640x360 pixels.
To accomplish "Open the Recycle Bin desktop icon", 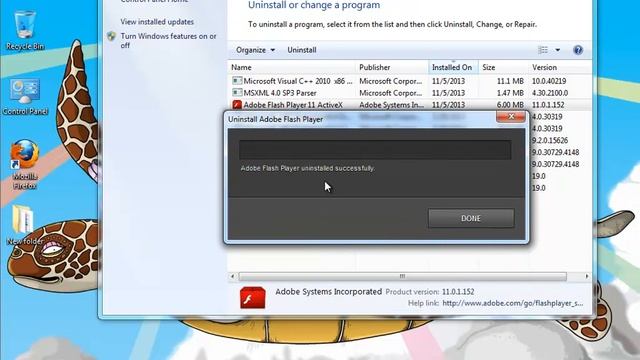I will (x=24, y=31).
